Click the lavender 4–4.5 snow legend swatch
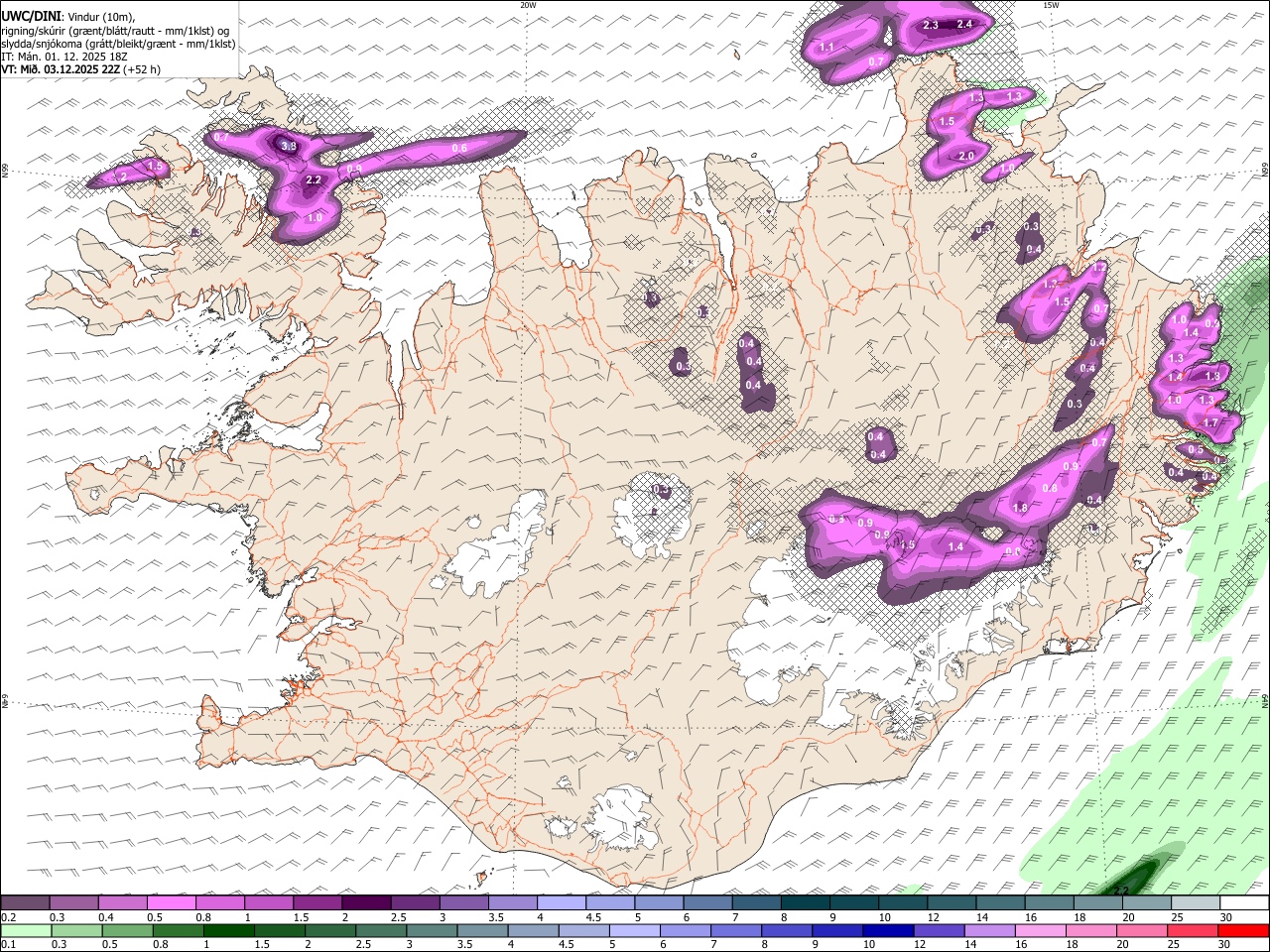The width and height of the screenshot is (1270, 952). tap(561, 903)
